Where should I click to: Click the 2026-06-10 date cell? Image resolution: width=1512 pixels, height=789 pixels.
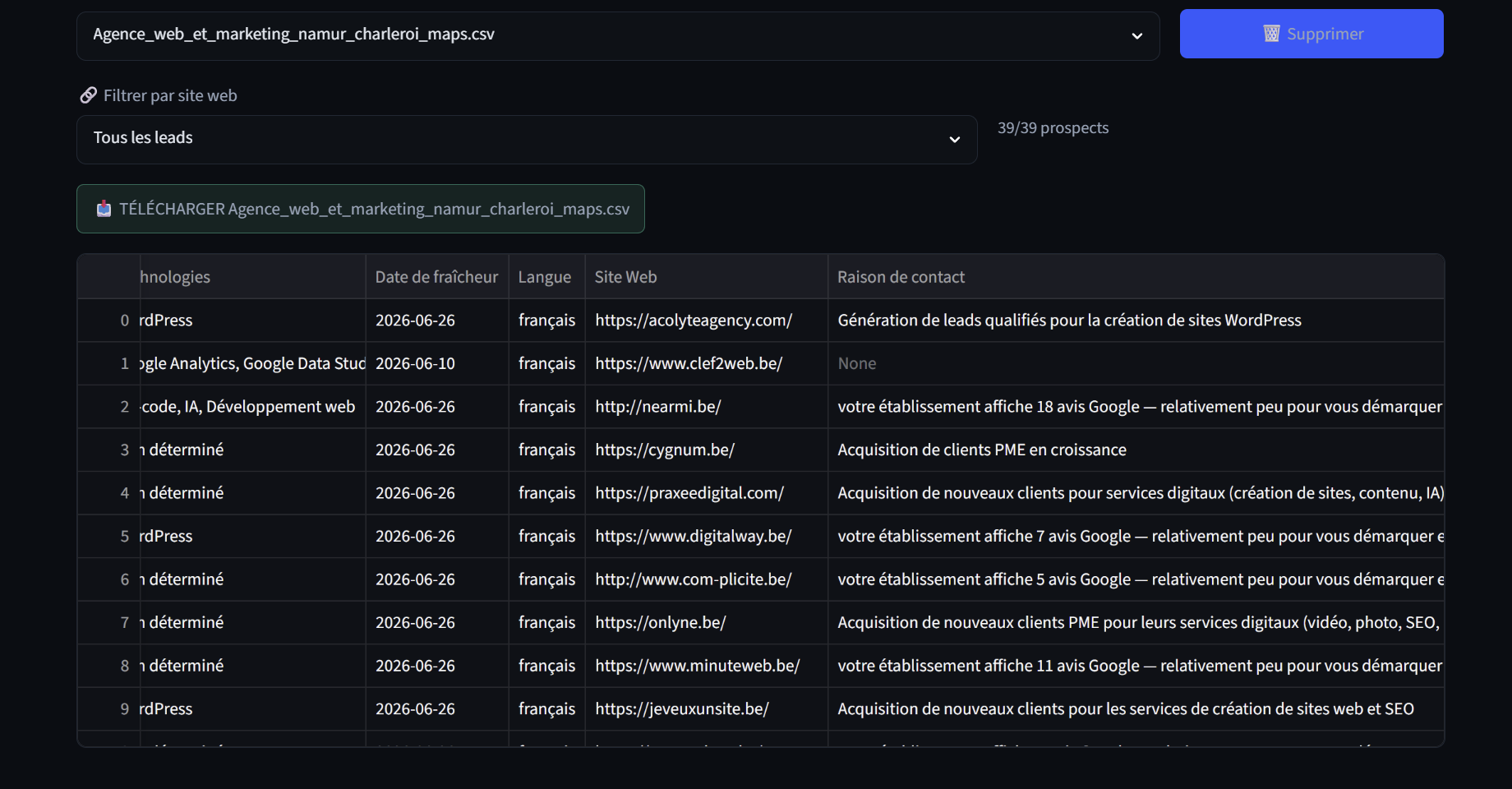(x=436, y=363)
